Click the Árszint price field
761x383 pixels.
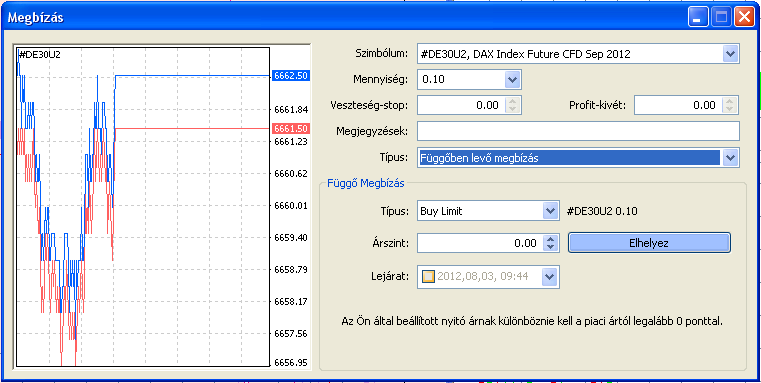pos(480,243)
